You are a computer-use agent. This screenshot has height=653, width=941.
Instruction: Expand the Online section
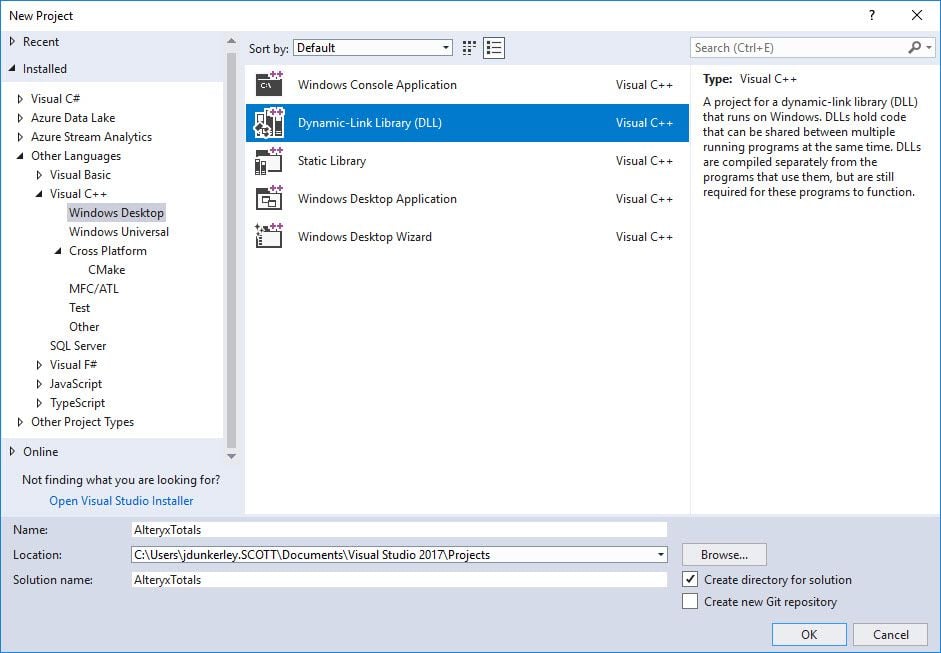coord(12,451)
